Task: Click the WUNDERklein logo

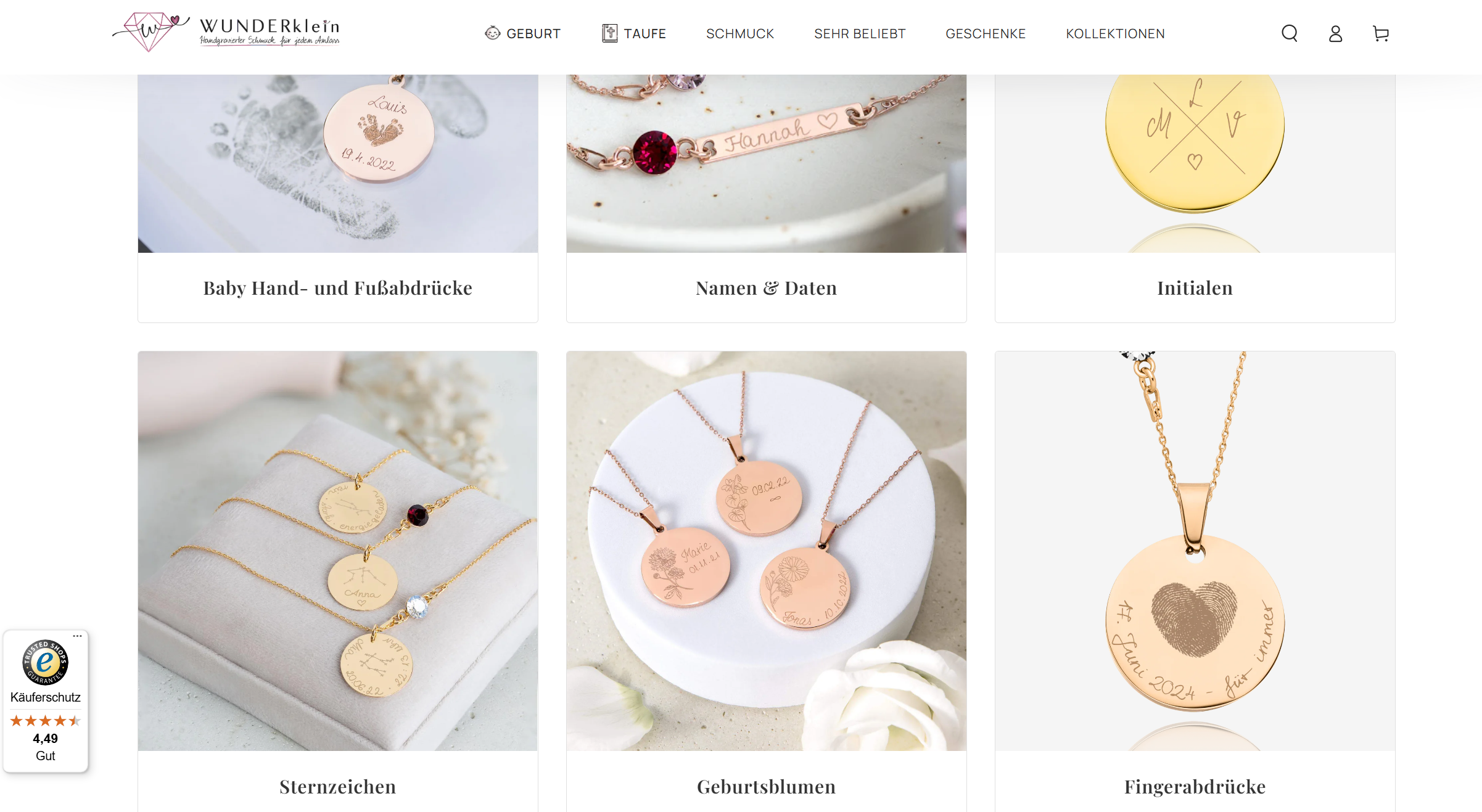Action: (226, 31)
